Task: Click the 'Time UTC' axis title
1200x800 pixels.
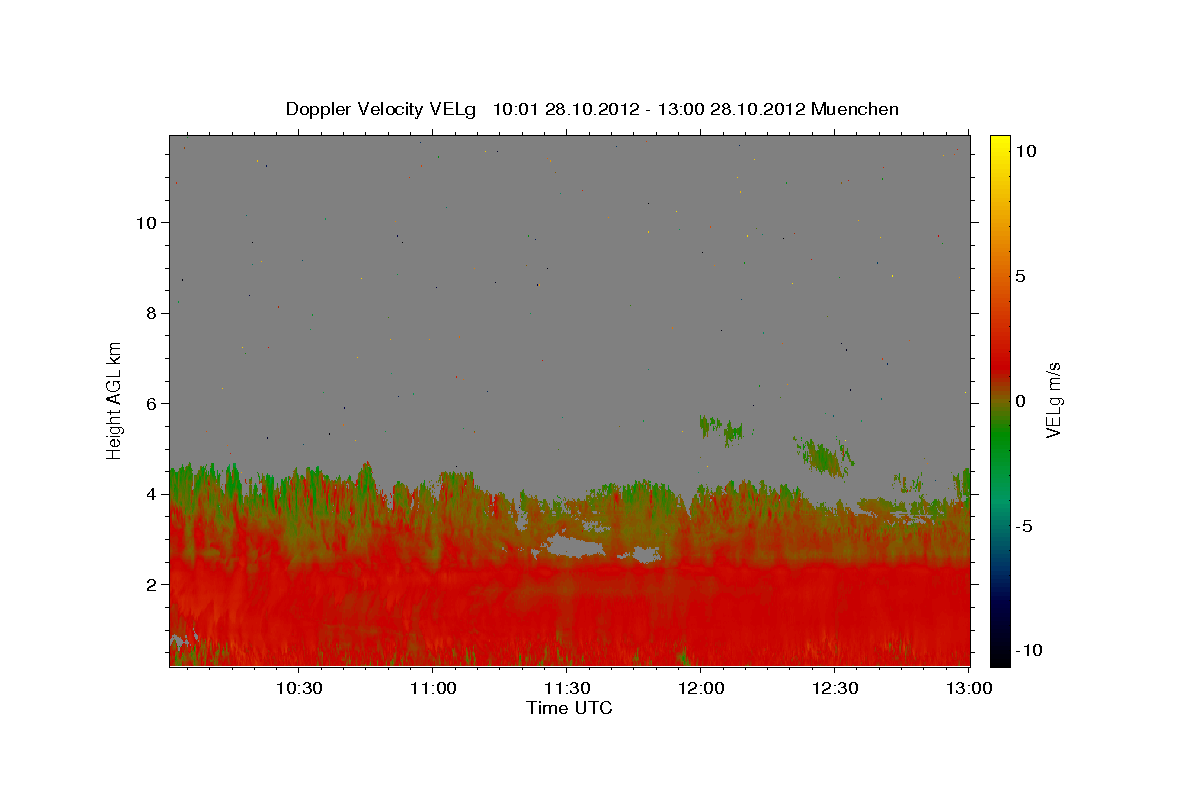Action: point(569,708)
